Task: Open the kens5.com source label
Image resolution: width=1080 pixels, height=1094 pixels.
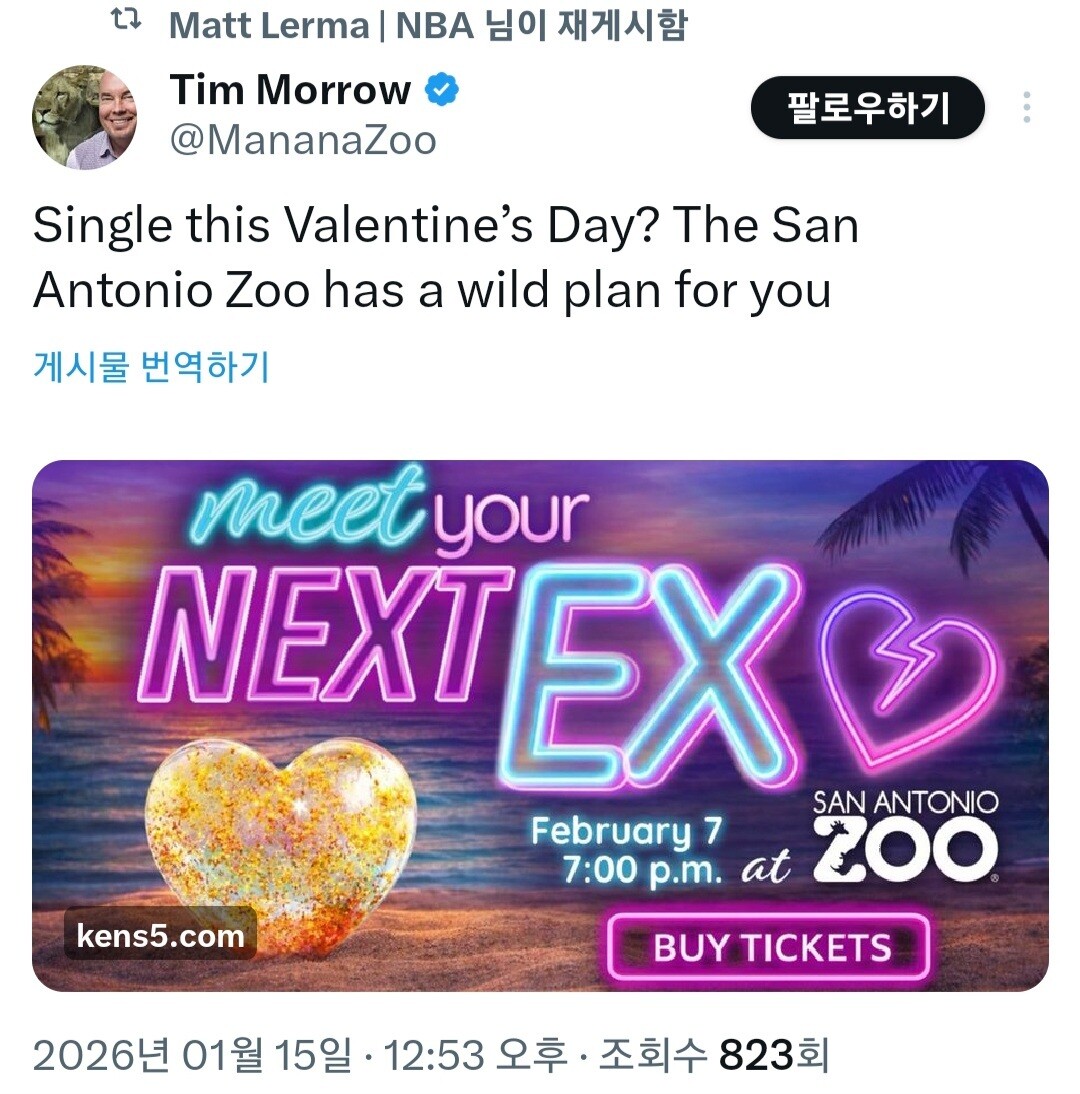Action: point(160,936)
